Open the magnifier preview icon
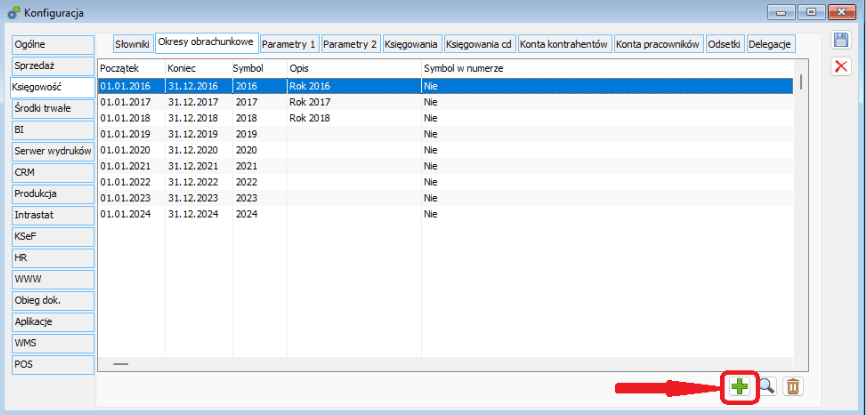The width and height of the screenshot is (866, 415). [767, 386]
